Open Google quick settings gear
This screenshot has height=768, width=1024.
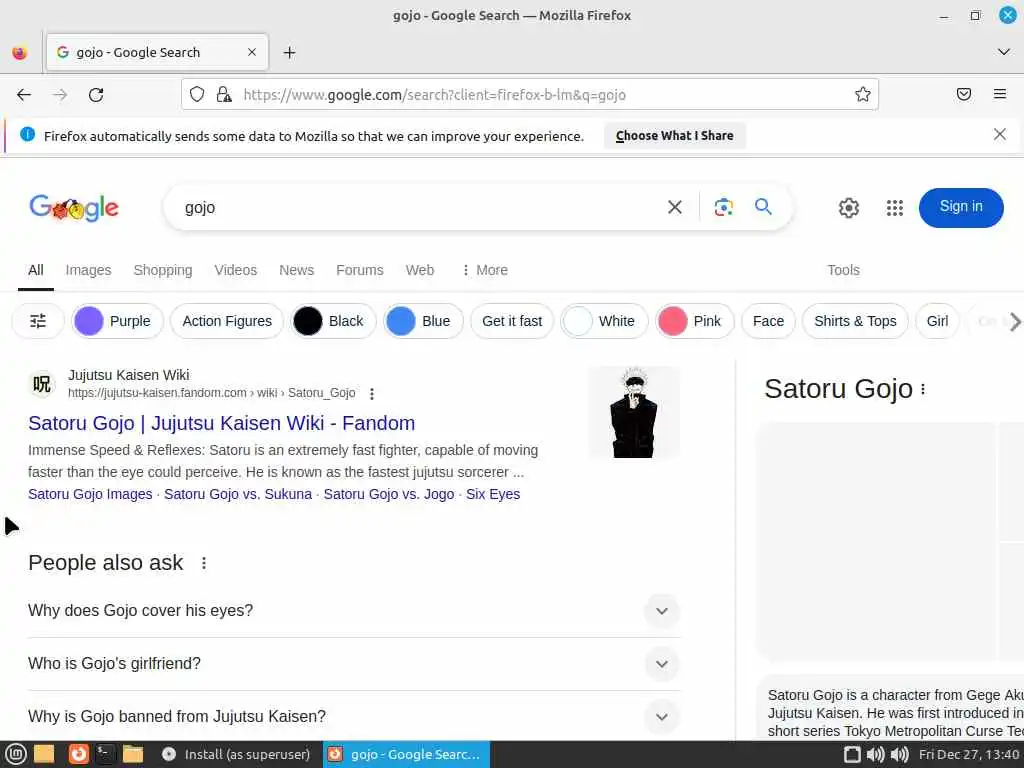[848, 208]
